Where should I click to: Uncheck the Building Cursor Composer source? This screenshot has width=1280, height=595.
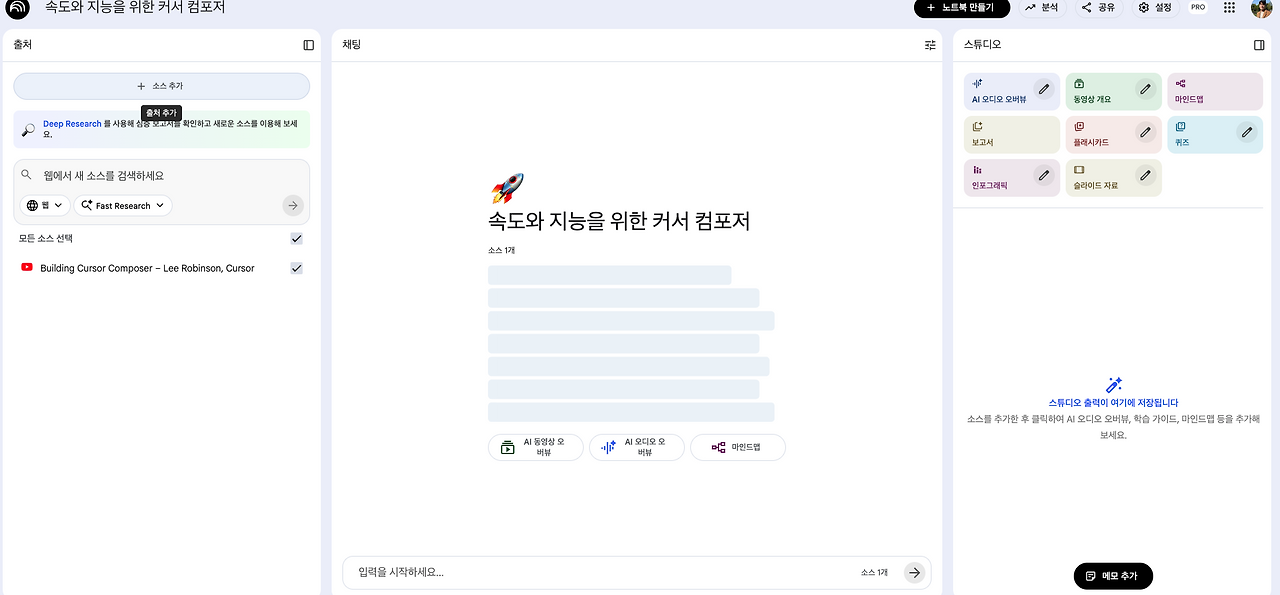click(x=296, y=268)
